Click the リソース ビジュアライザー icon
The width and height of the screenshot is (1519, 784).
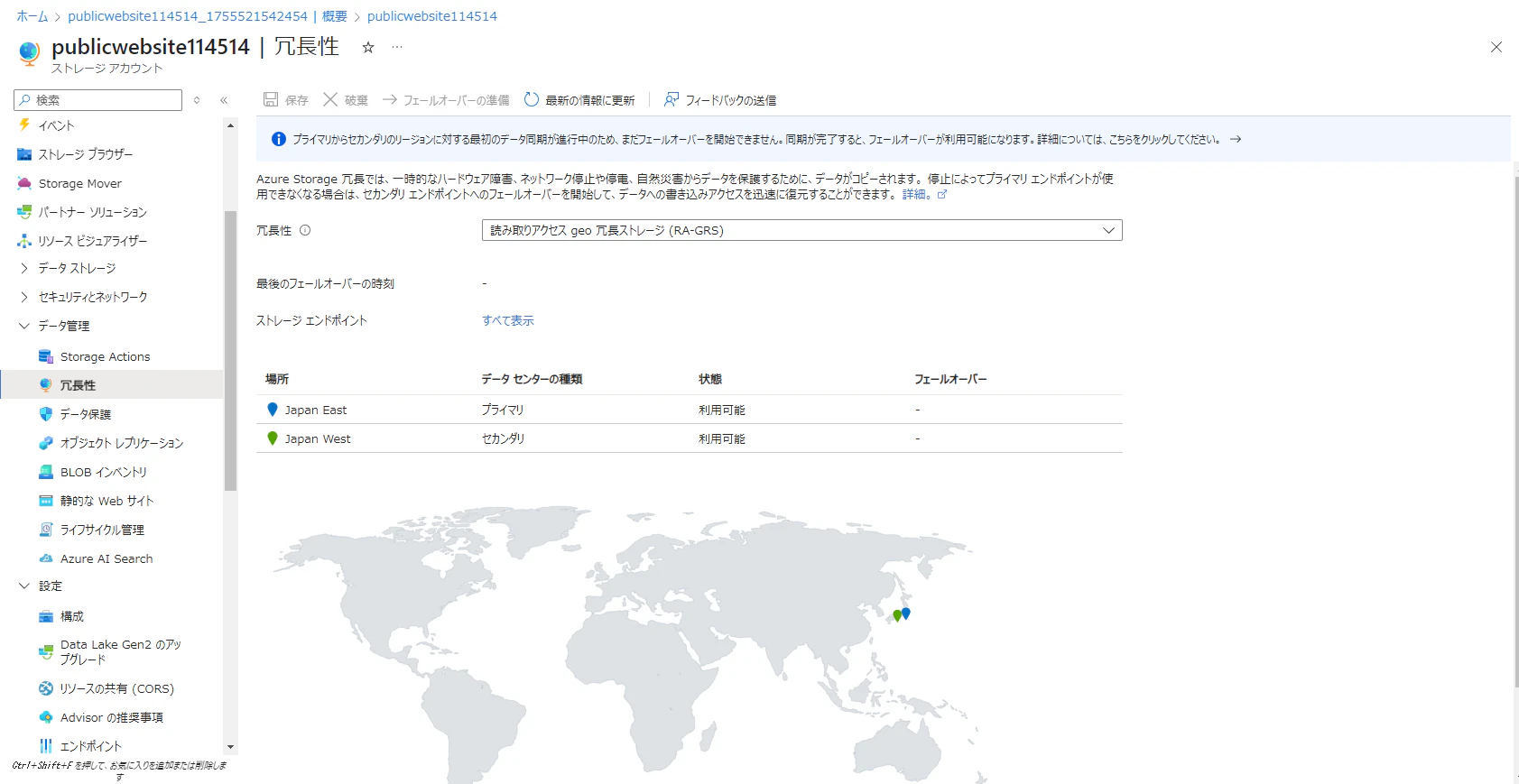pyautogui.click(x=24, y=241)
